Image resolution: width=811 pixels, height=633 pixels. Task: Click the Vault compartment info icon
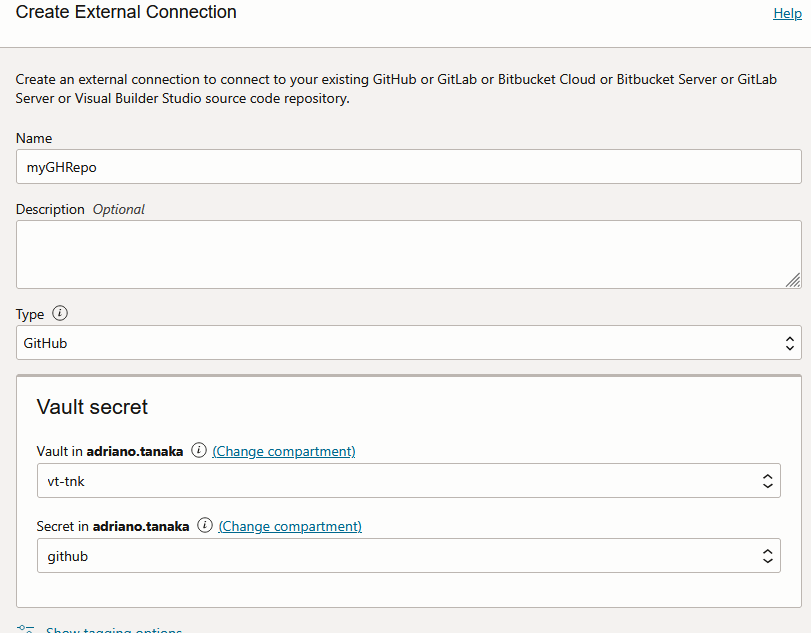(x=199, y=450)
